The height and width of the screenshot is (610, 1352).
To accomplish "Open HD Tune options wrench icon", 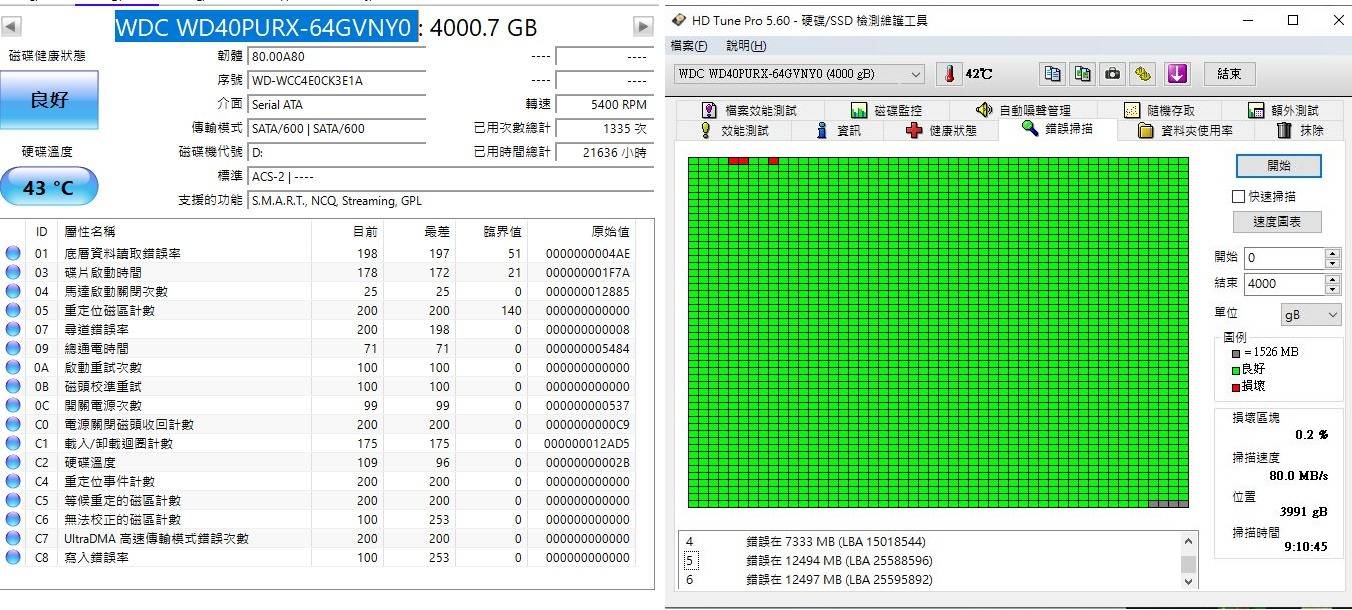I will (1144, 73).
